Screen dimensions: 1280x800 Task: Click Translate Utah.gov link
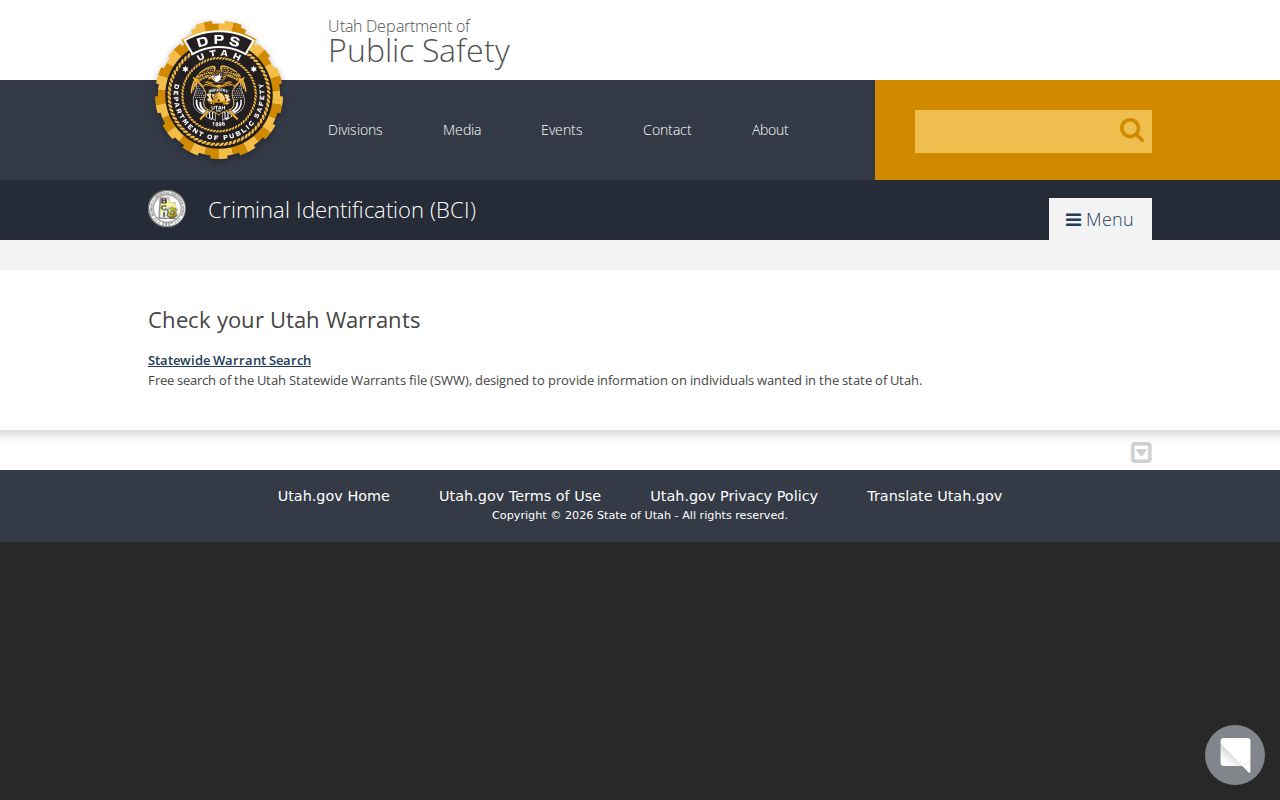[934, 496]
